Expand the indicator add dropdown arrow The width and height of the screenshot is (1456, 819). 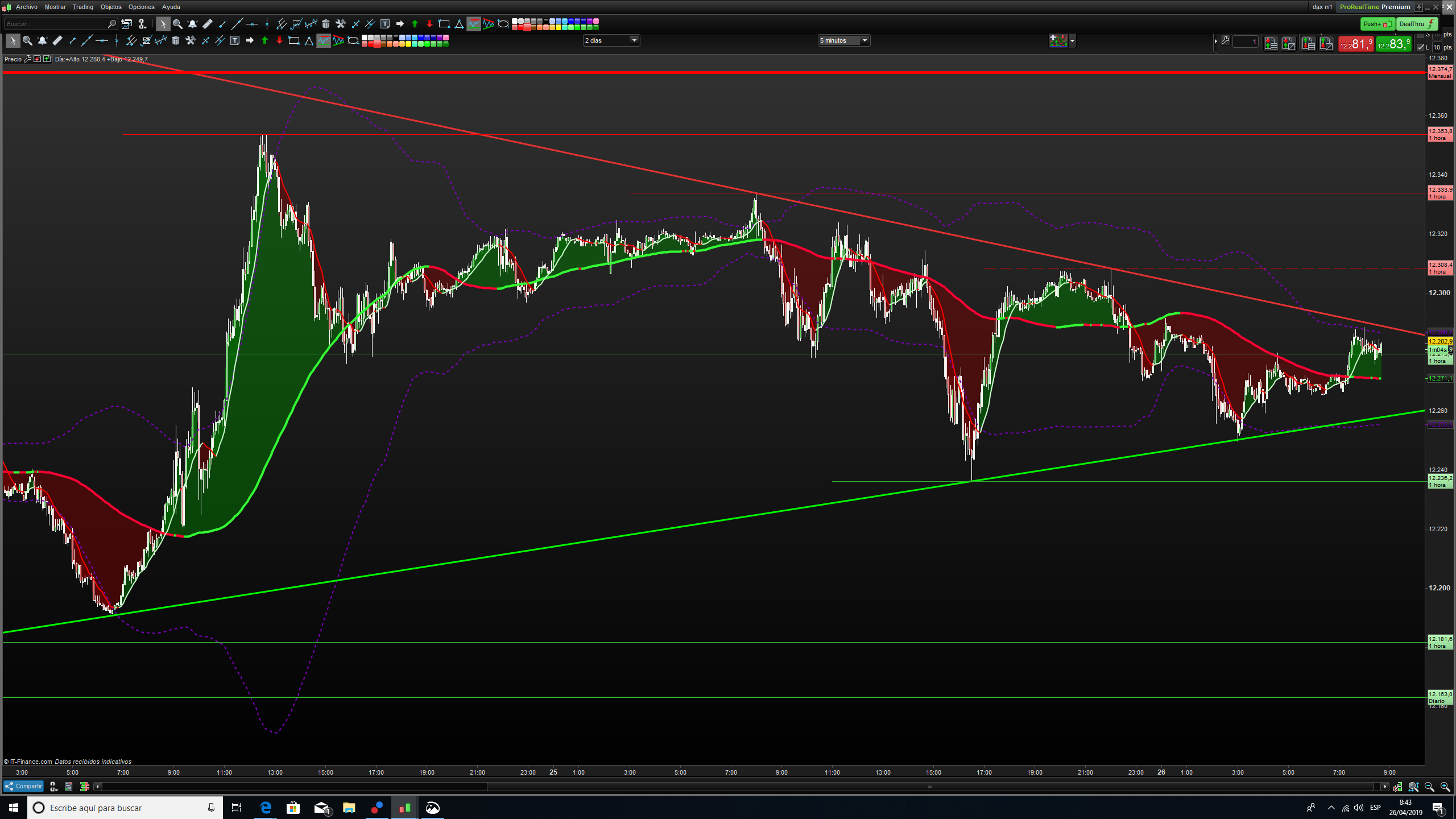click(x=1073, y=41)
